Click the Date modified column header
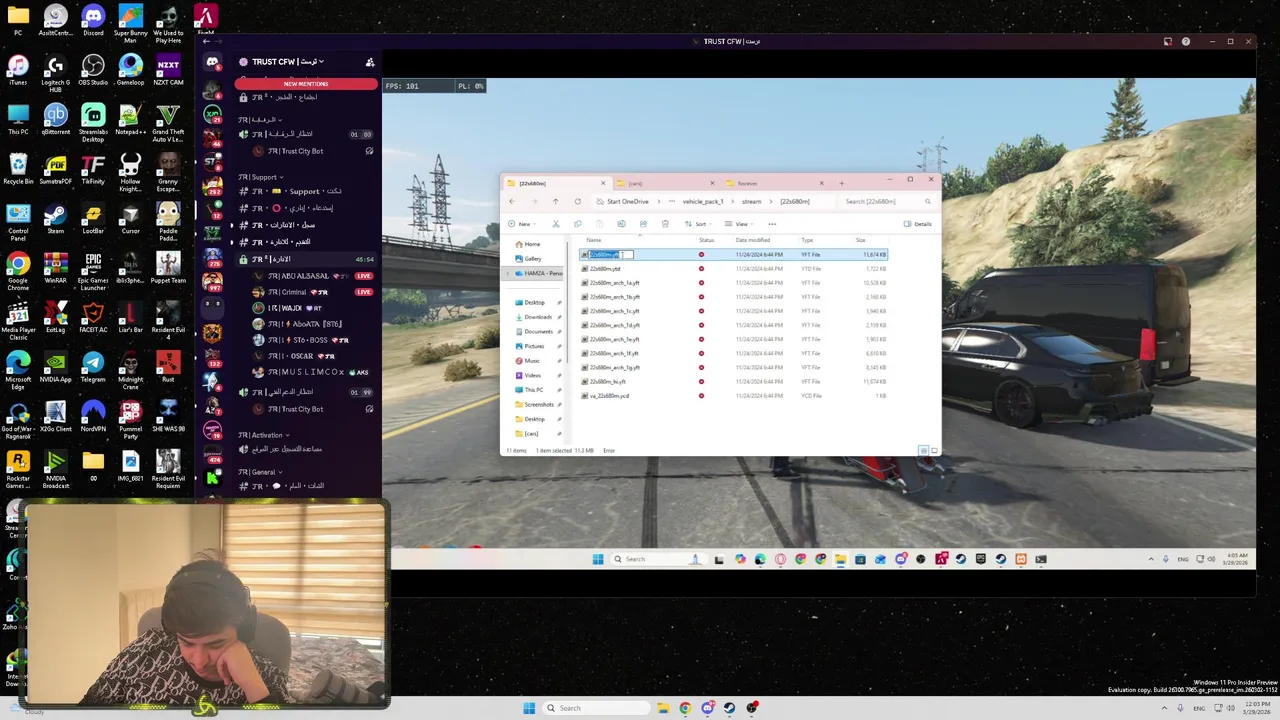The width and height of the screenshot is (1280, 720). click(x=753, y=240)
